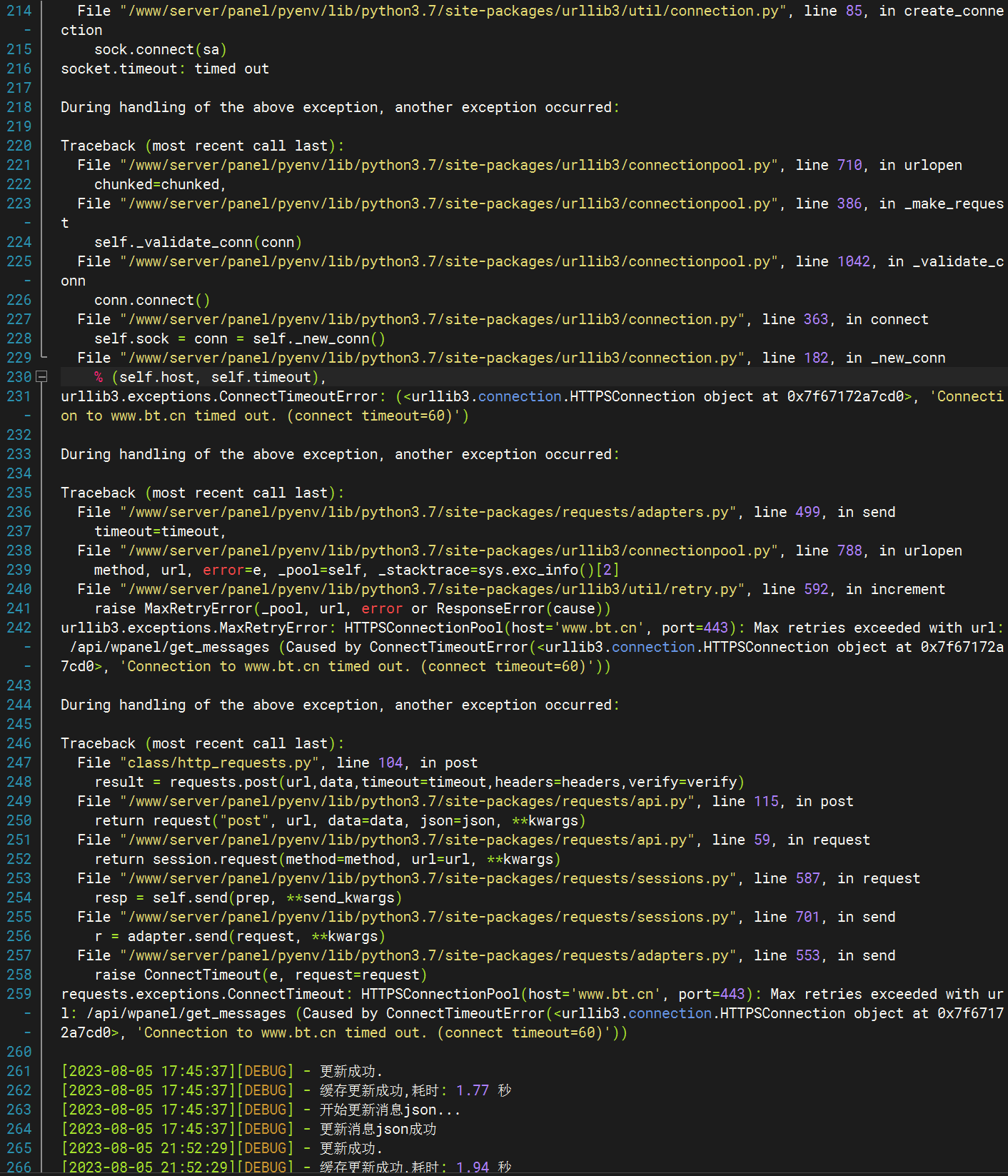Click gutter line number 214
This screenshot has height=1176, width=1008.
[19, 11]
